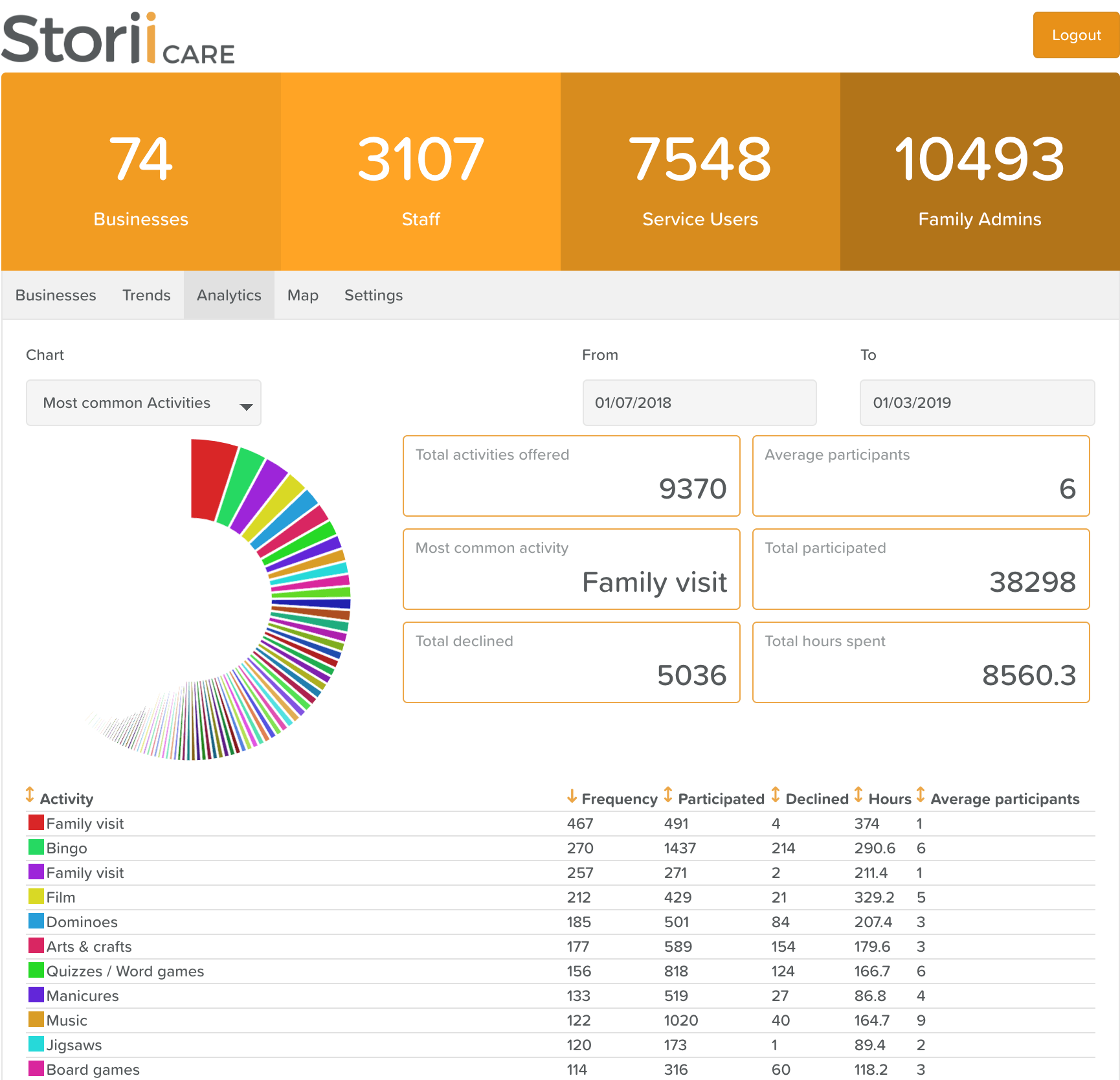Click the red swatch for Family visit 467
Screen dimensions: 1120x1080
click(x=36, y=822)
